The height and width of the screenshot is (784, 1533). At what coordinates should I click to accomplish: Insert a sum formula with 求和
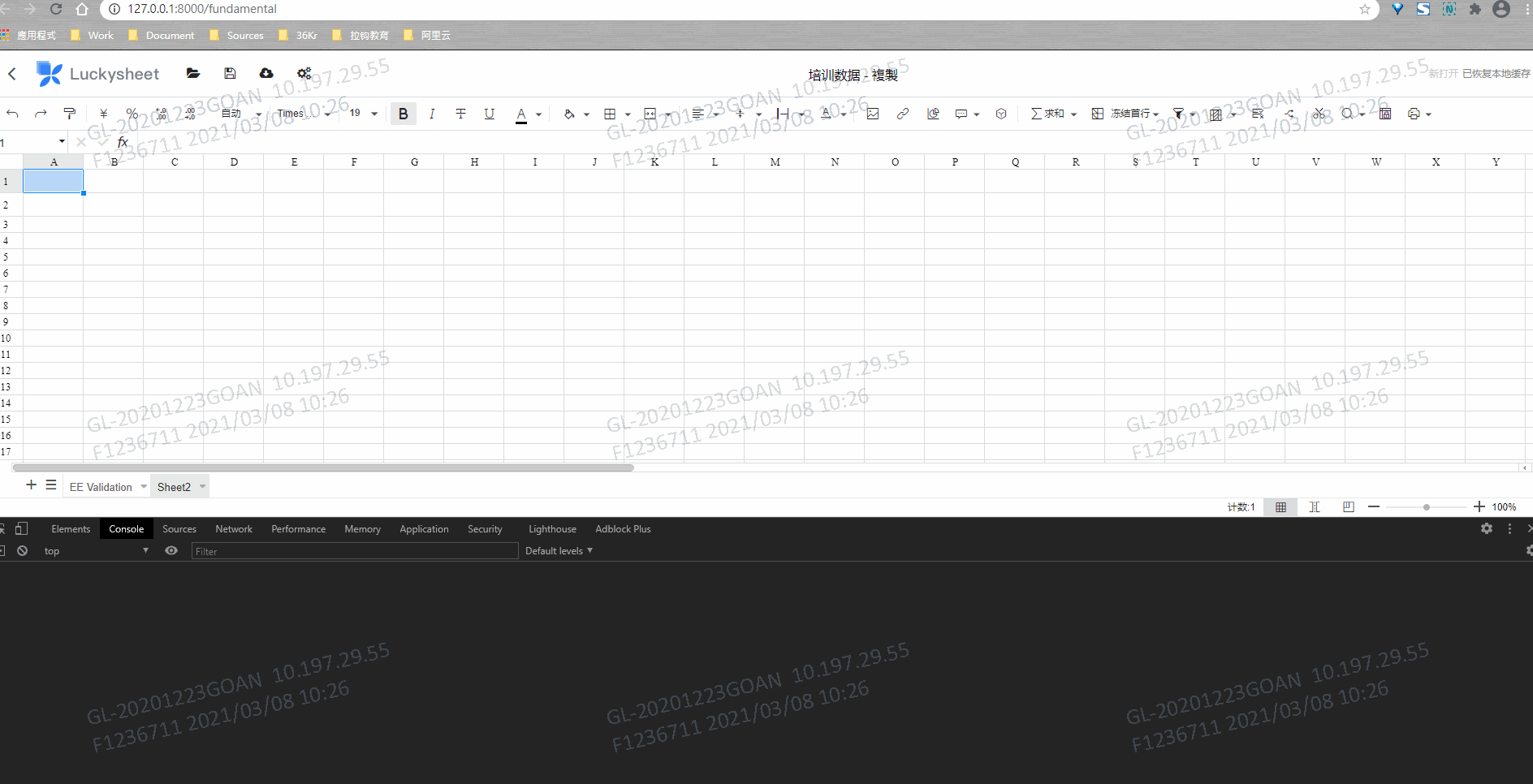pos(1047,114)
